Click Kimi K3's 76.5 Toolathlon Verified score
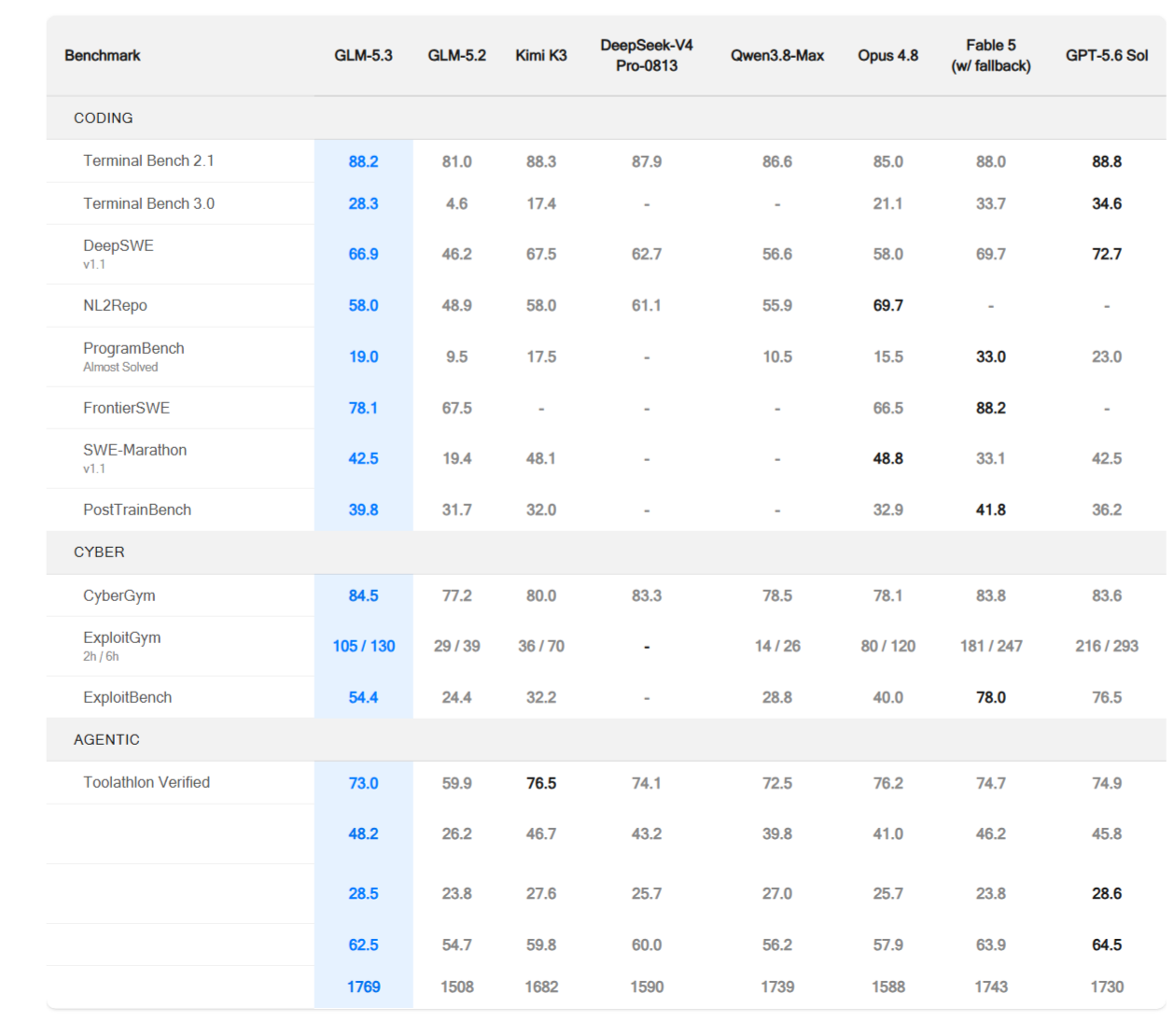This screenshot has height=1036, width=1174. pos(541,783)
